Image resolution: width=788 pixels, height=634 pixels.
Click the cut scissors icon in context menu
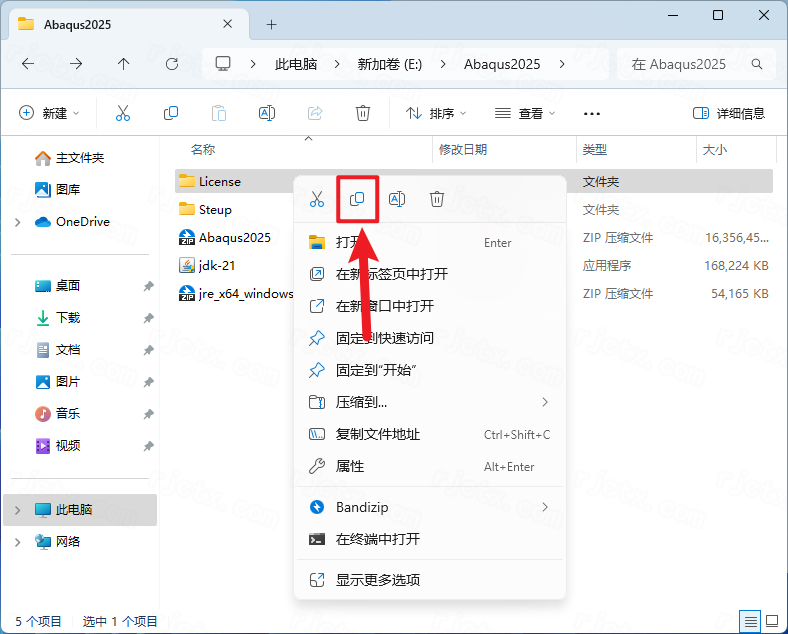point(317,199)
